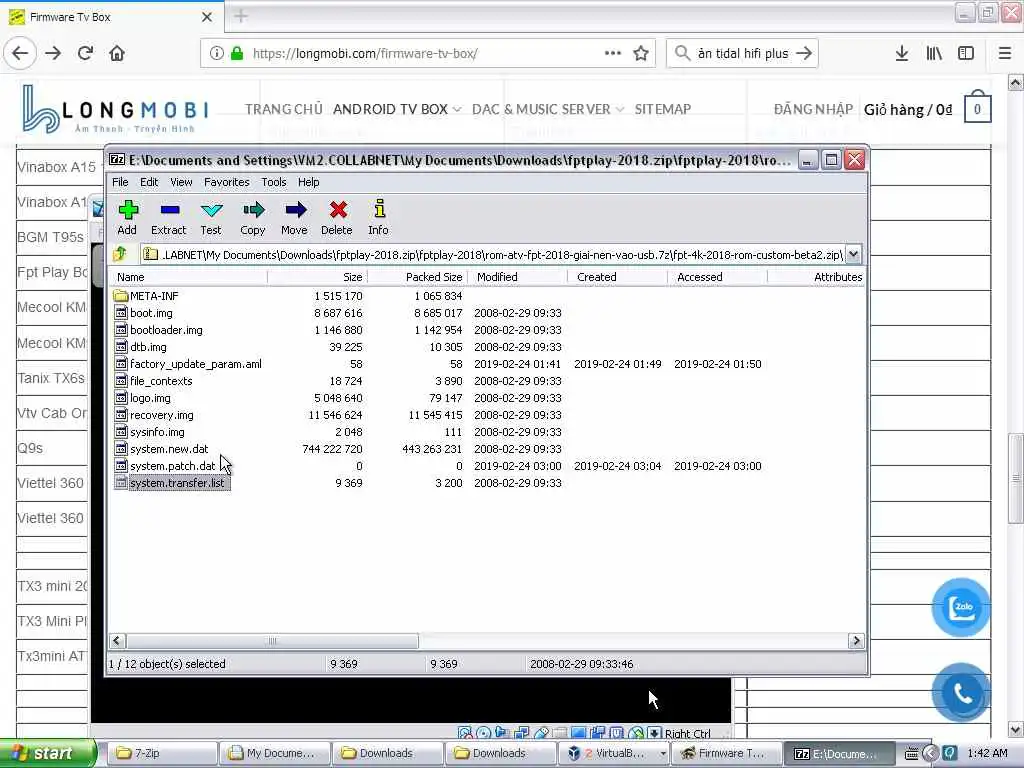Image resolution: width=1024 pixels, height=768 pixels.
Task: Sort by the Modified column header
Action: pyautogui.click(x=517, y=277)
